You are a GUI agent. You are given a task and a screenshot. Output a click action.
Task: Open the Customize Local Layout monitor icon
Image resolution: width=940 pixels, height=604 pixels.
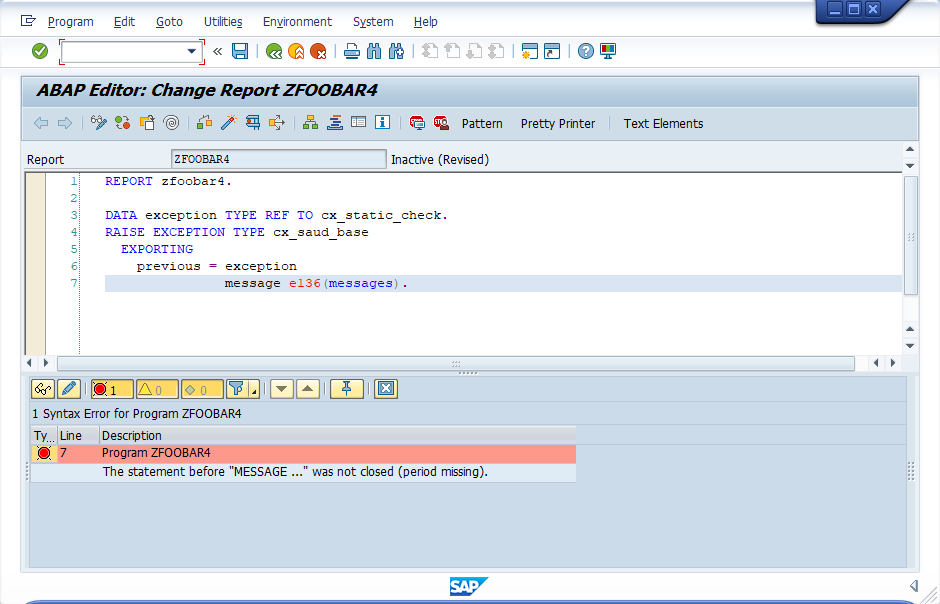click(608, 52)
